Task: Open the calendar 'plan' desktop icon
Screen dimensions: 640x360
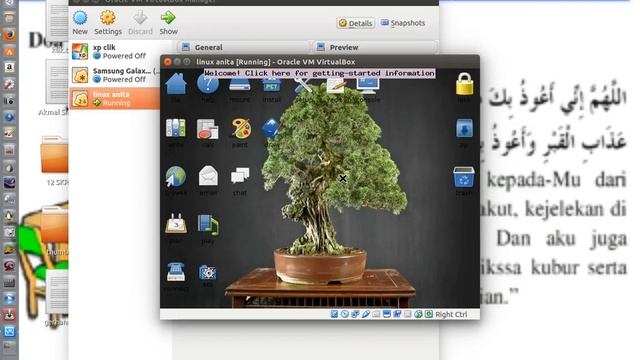Action: click(x=176, y=224)
